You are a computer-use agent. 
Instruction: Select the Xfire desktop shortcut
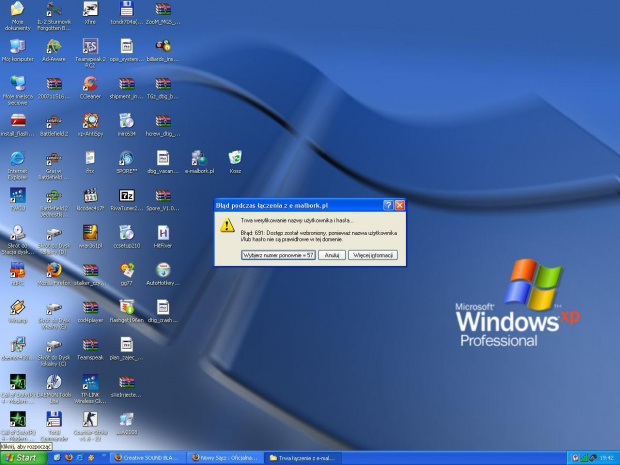[x=90, y=13]
